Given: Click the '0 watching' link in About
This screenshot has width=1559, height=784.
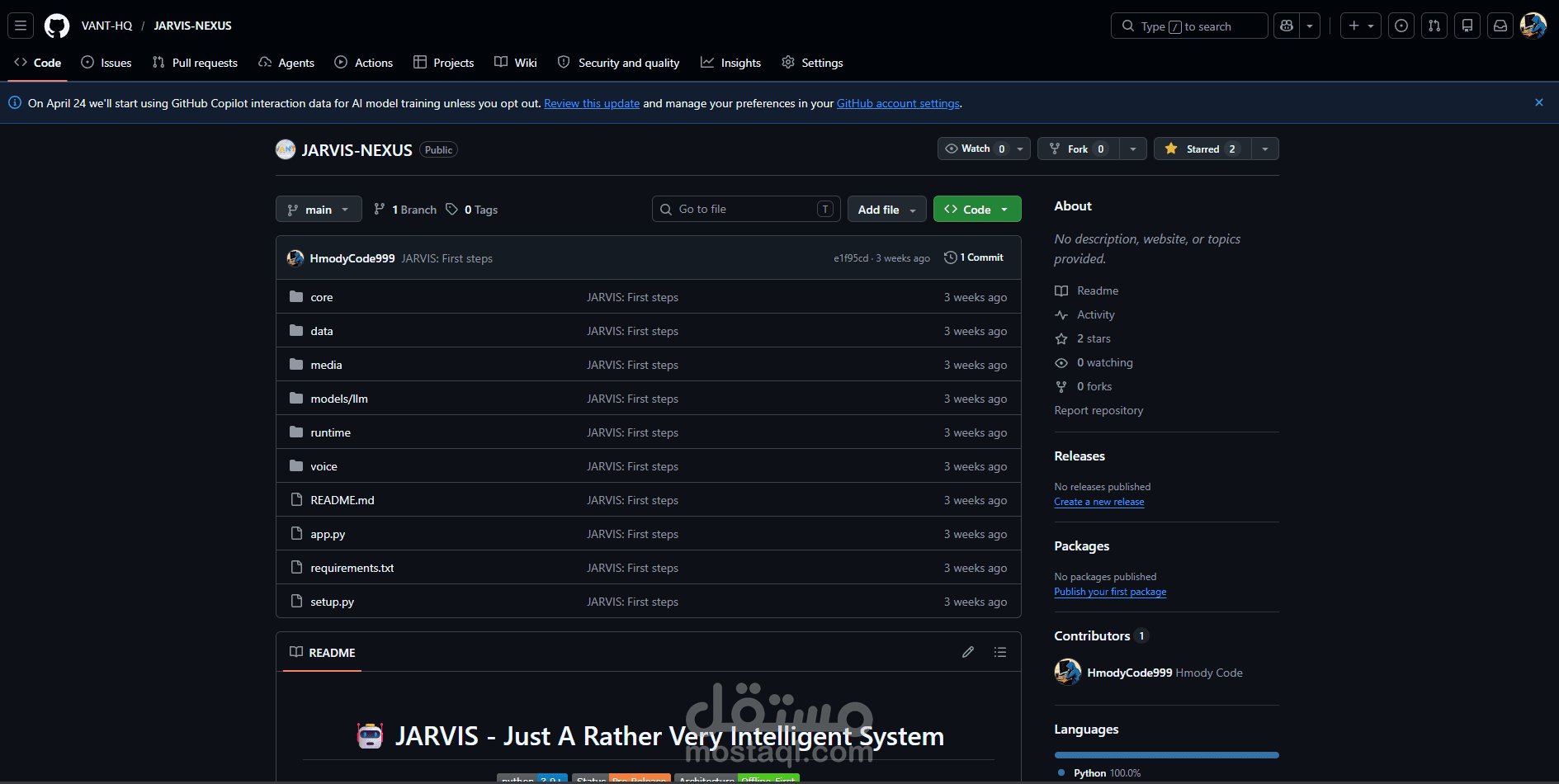Looking at the screenshot, I should pos(1105,362).
